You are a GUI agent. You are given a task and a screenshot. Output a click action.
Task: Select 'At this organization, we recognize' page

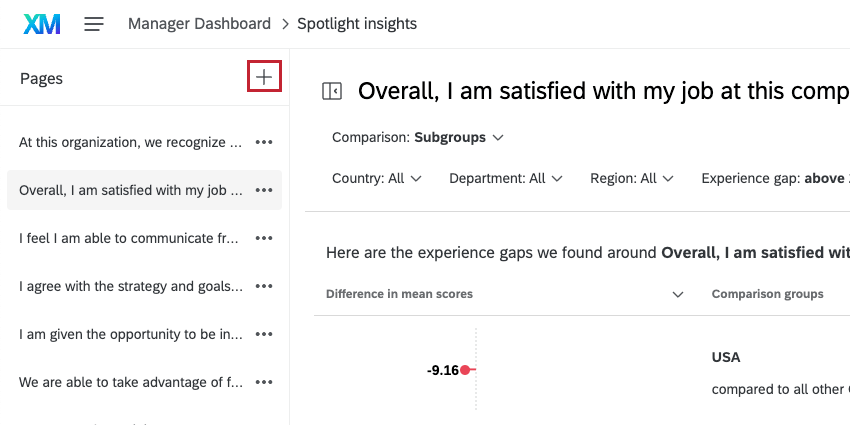130,142
